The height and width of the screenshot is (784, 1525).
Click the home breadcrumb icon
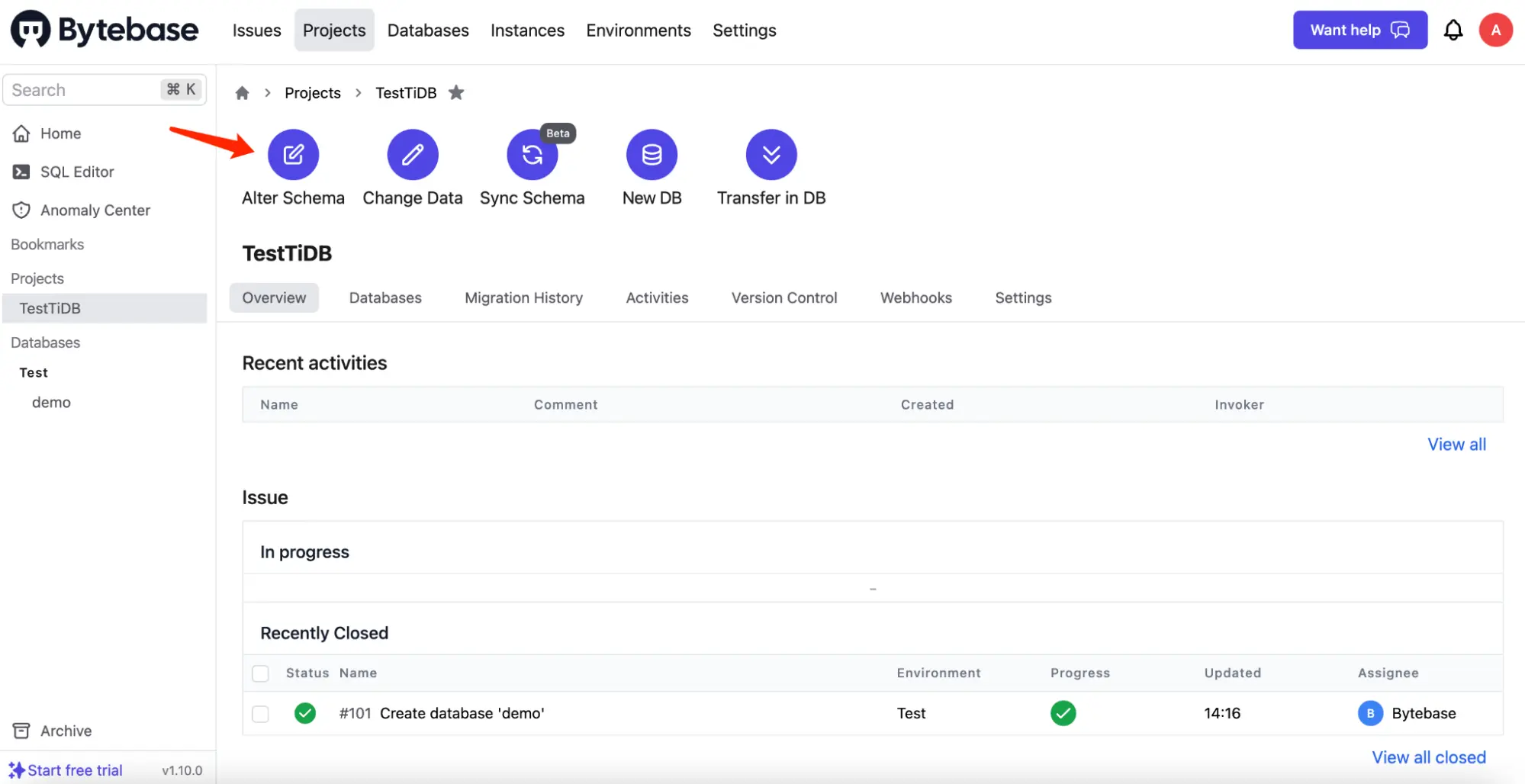point(243,93)
